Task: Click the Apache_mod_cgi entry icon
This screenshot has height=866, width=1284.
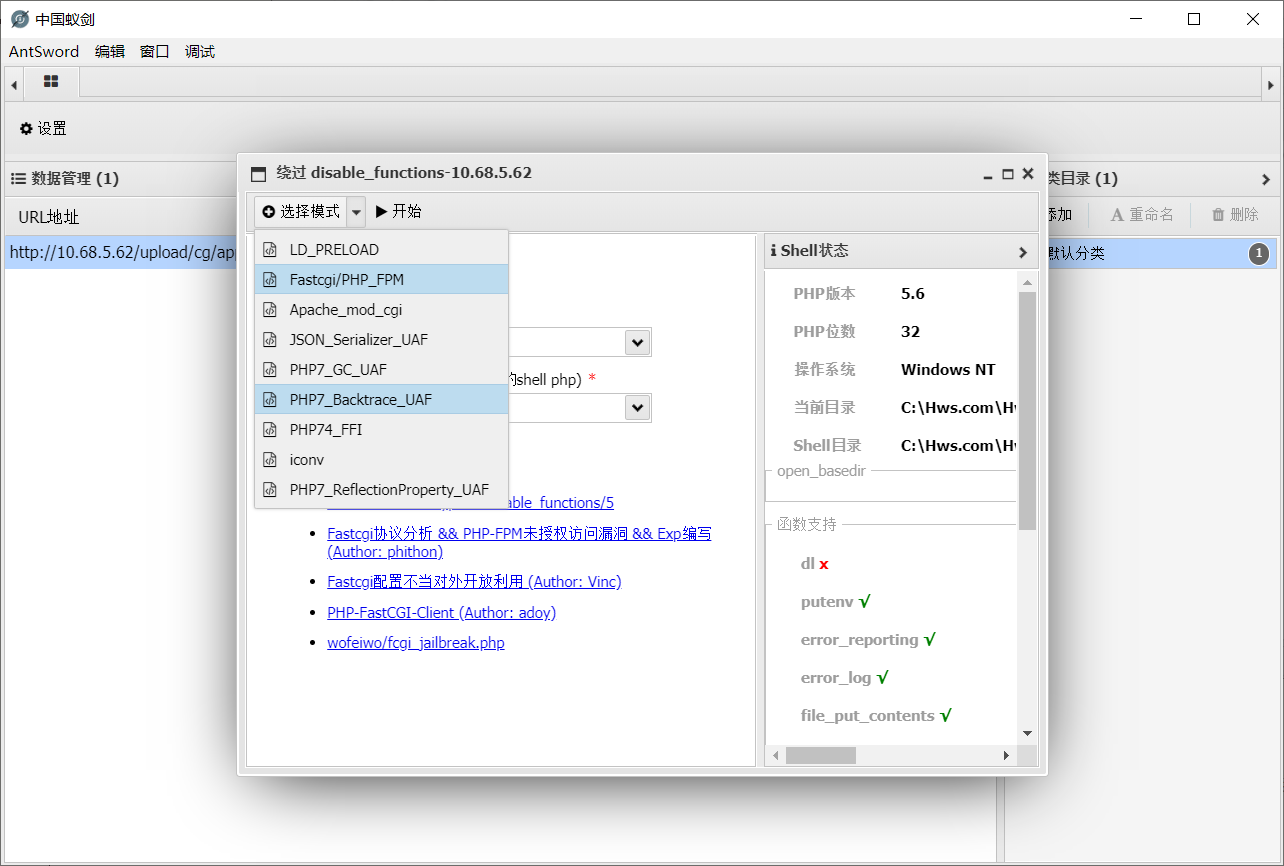Action: point(269,310)
